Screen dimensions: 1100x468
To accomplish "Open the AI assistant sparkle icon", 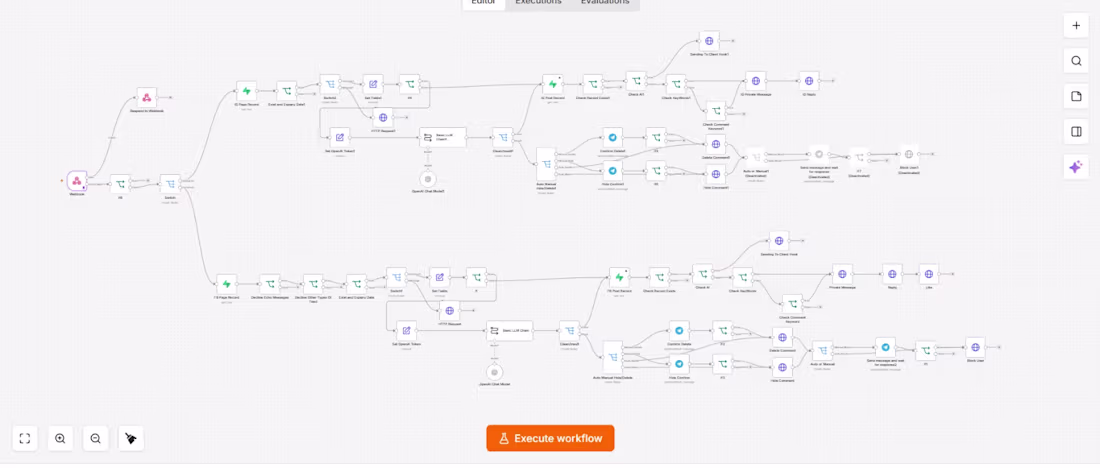I will (1075, 167).
